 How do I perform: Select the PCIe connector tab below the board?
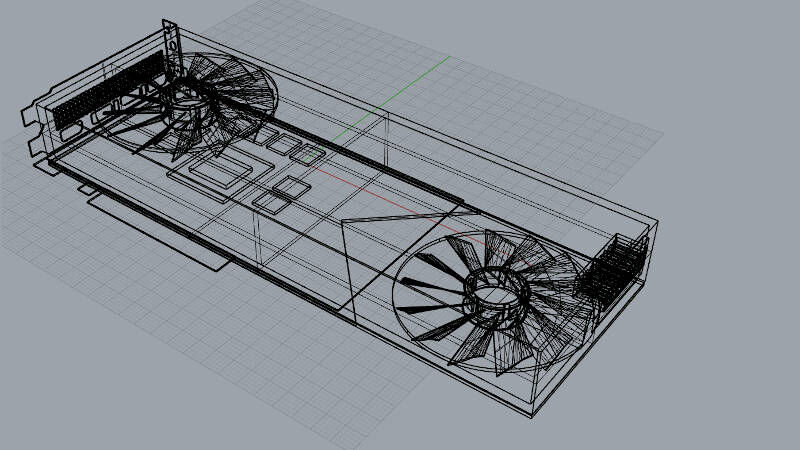point(159,233)
